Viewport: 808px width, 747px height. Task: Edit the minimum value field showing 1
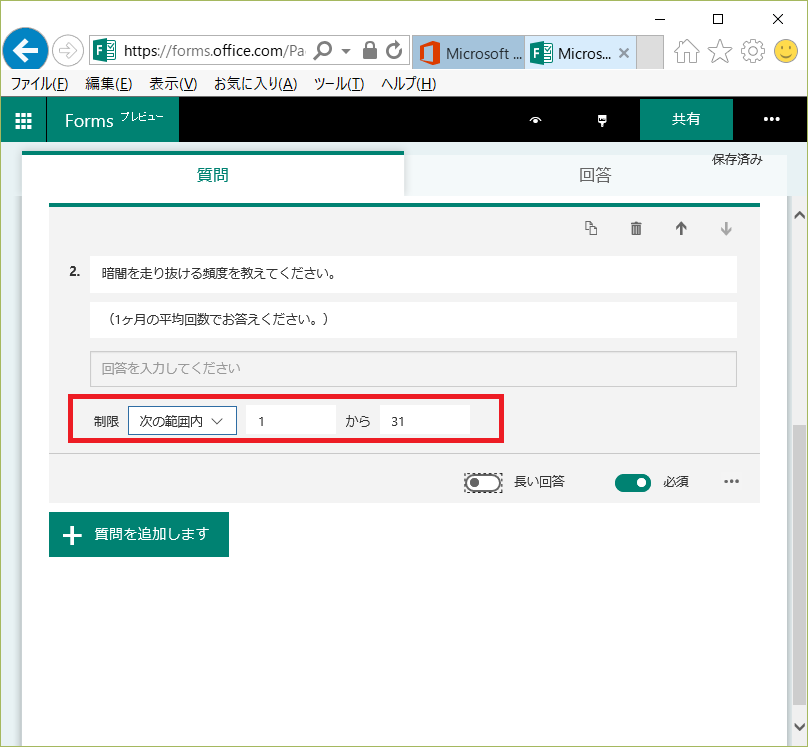[x=291, y=421]
